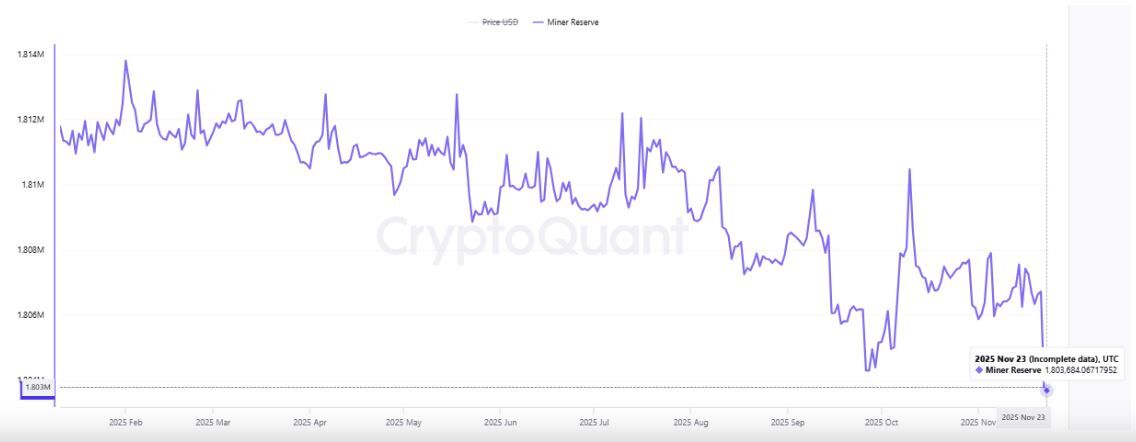Select the 1.808M y-axis label
Viewport: 1136px width, 442px height.
(x=31, y=250)
